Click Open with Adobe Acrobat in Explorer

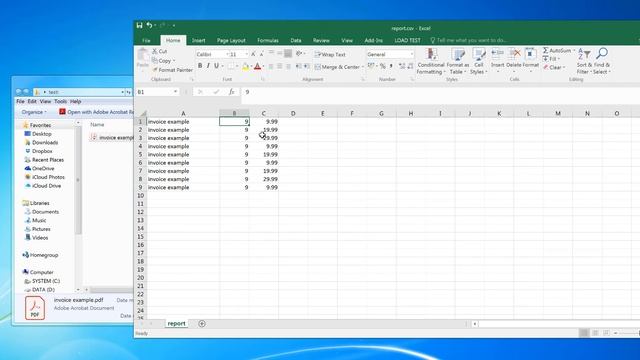(96, 112)
